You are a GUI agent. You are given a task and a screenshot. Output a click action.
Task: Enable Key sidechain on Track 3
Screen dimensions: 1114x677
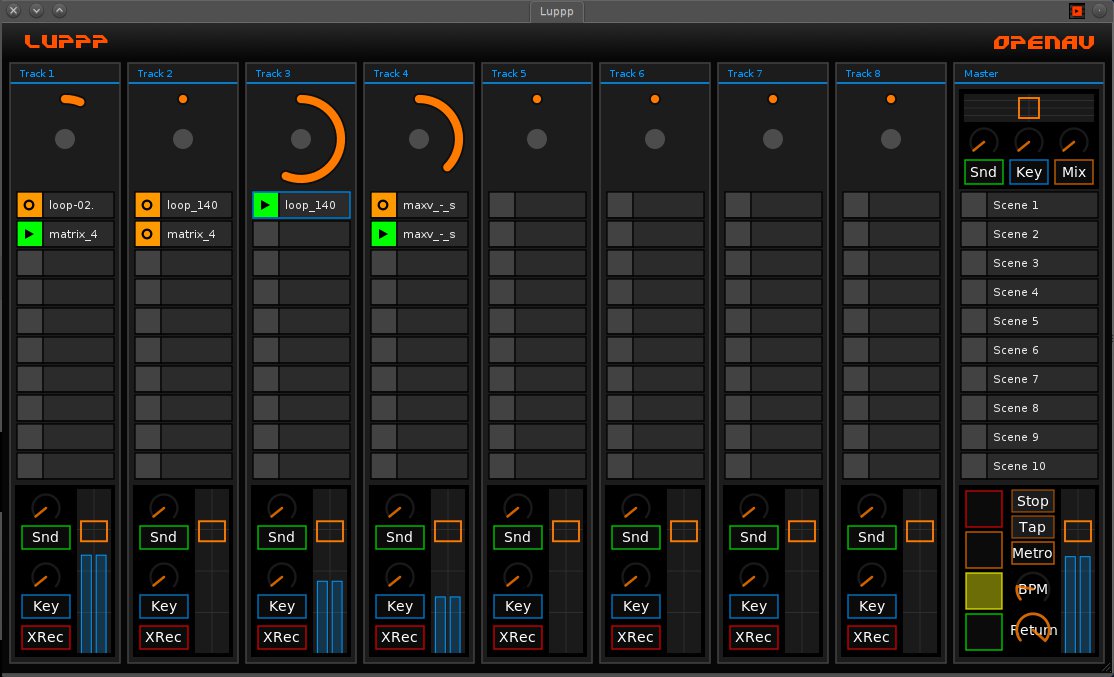click(x=282, y=606)
